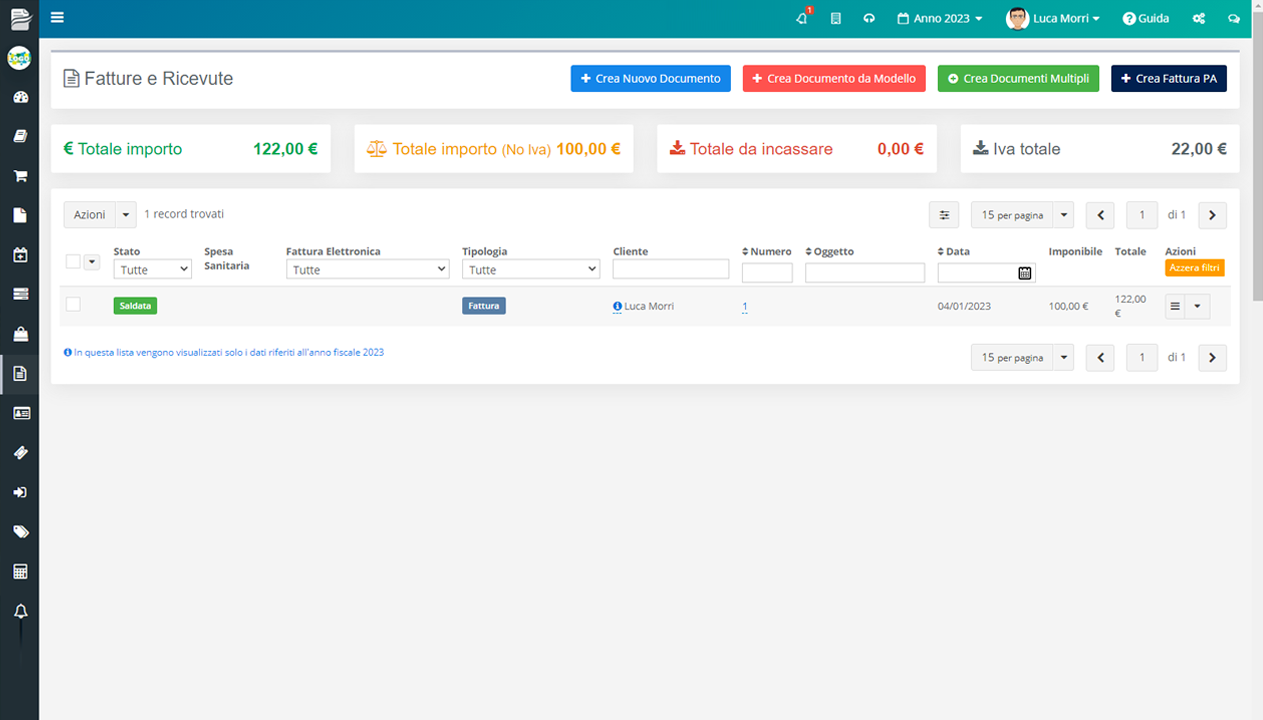
Task: Click Crea Documento da Modello button
Action: pyautogui.click(x=834, y=79)
